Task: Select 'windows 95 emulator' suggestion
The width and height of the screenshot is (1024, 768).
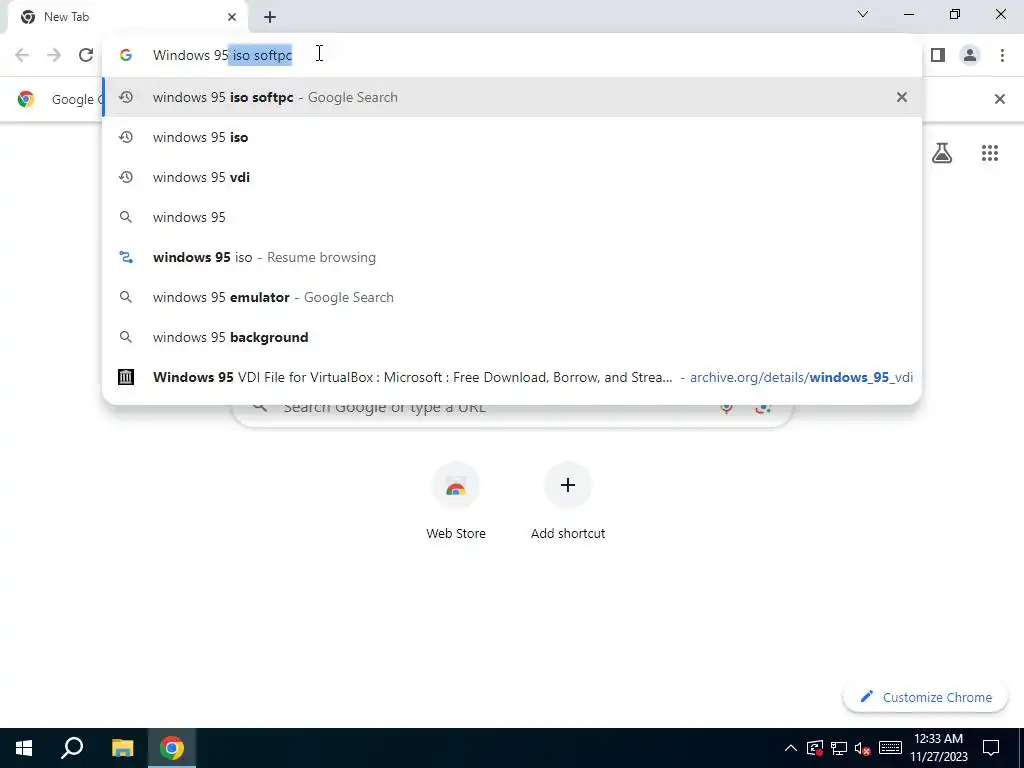Action: (512, 297)
